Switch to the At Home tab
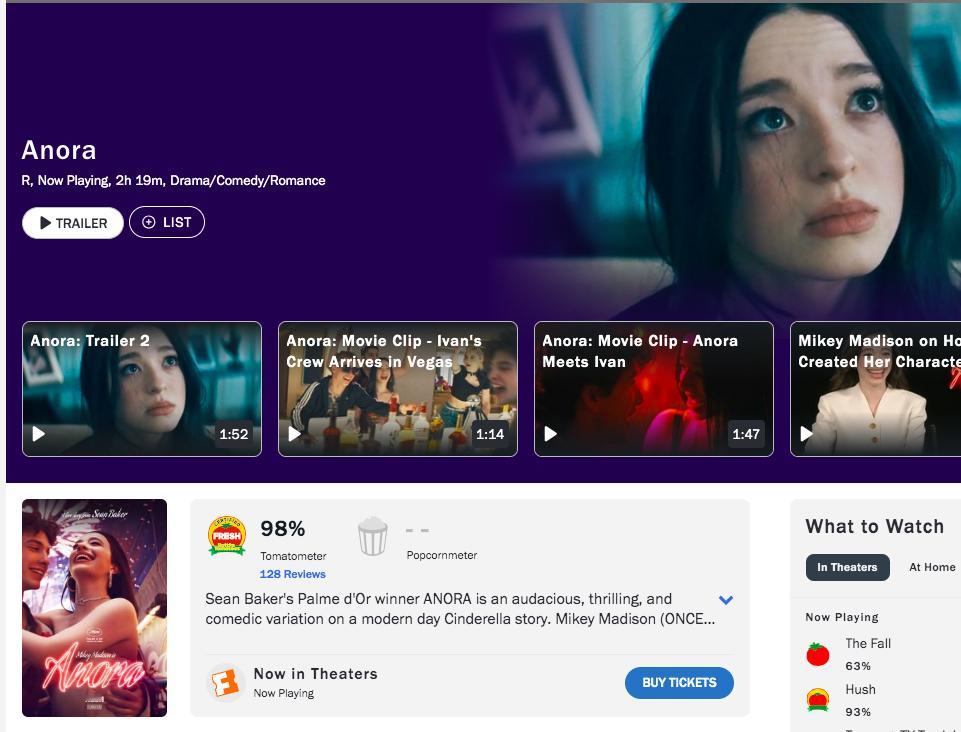 pyautogui.click(x=932, y=567)
